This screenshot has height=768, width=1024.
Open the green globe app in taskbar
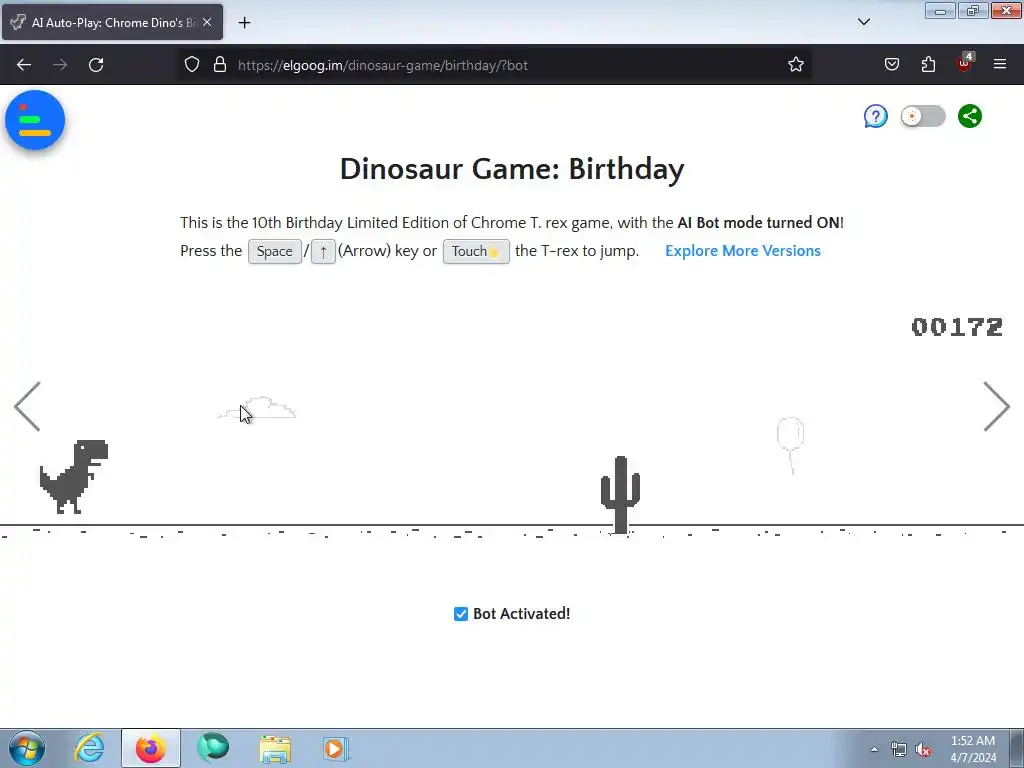click(213, 748)
